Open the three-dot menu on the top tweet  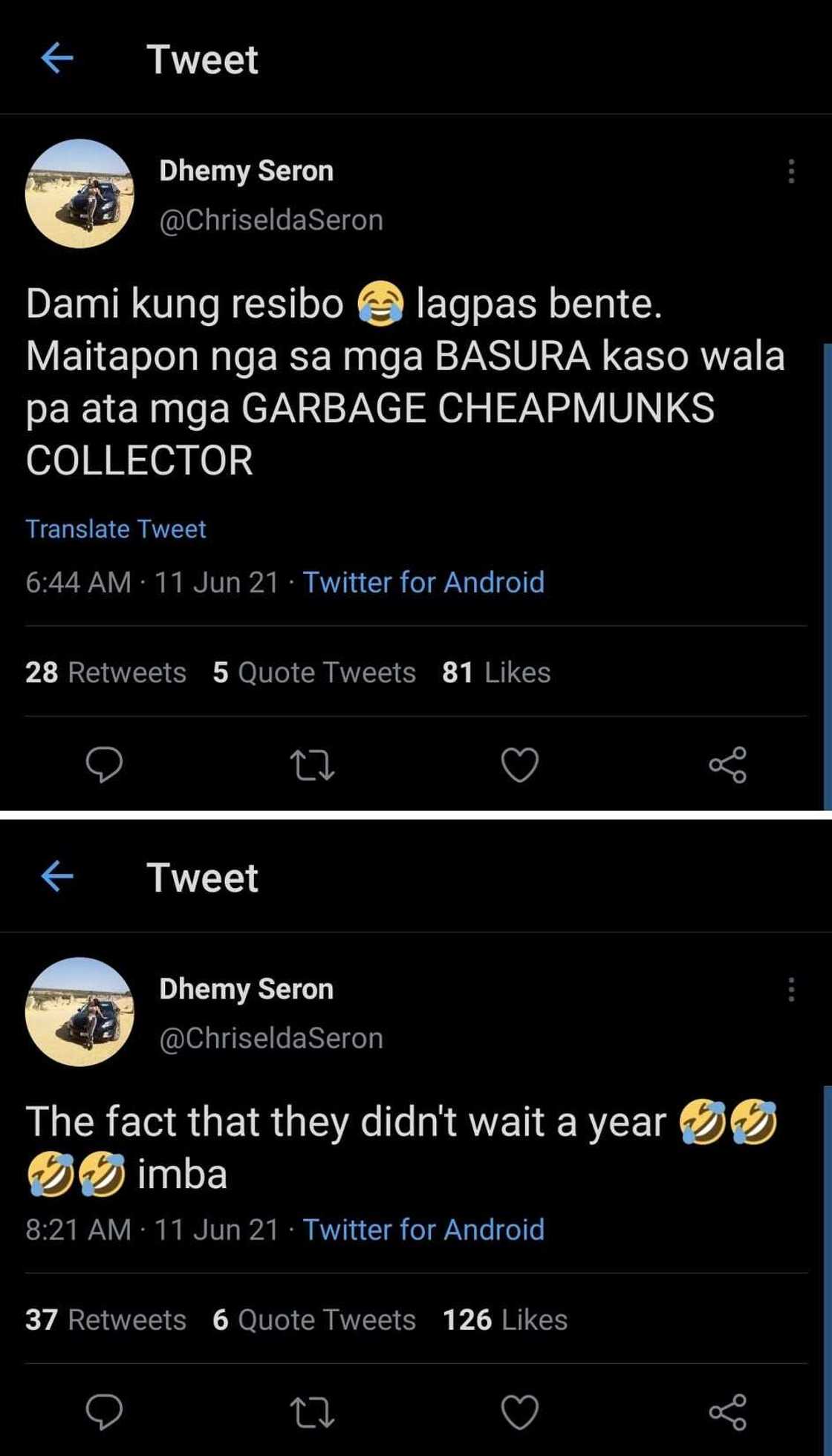[791, 171]
